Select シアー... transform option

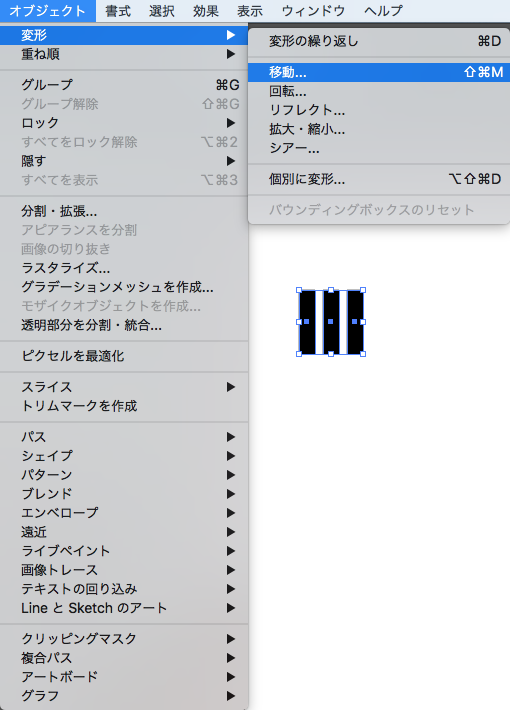tap(379, 149)
